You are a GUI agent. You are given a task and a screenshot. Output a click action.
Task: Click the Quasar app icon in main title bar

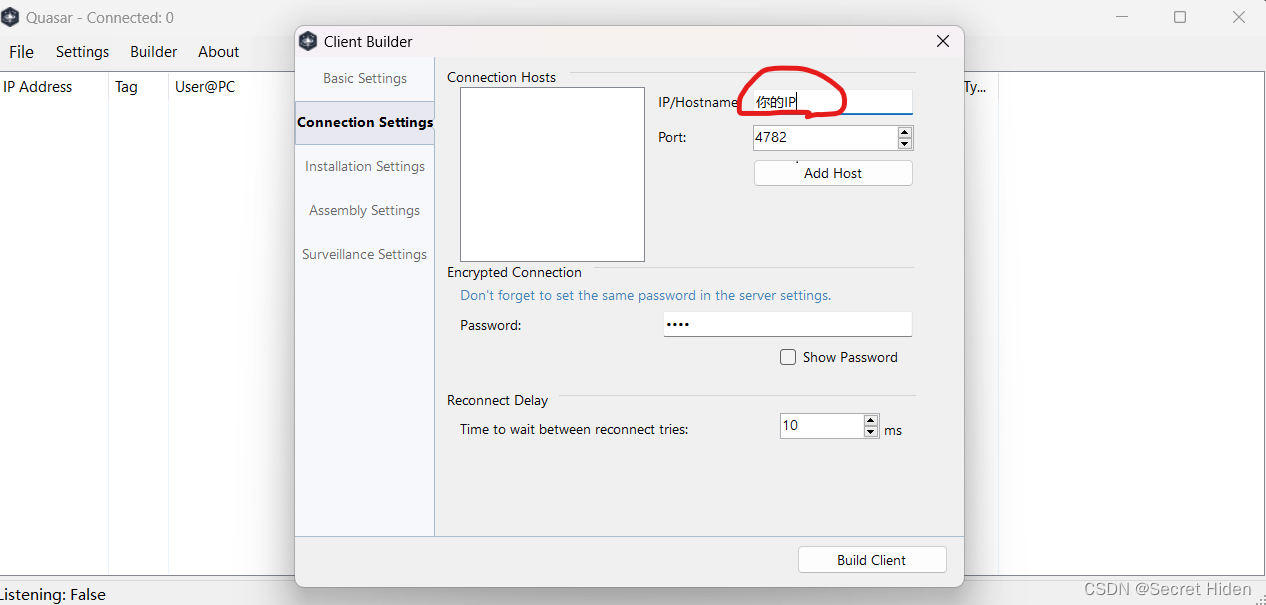(10, 17)
